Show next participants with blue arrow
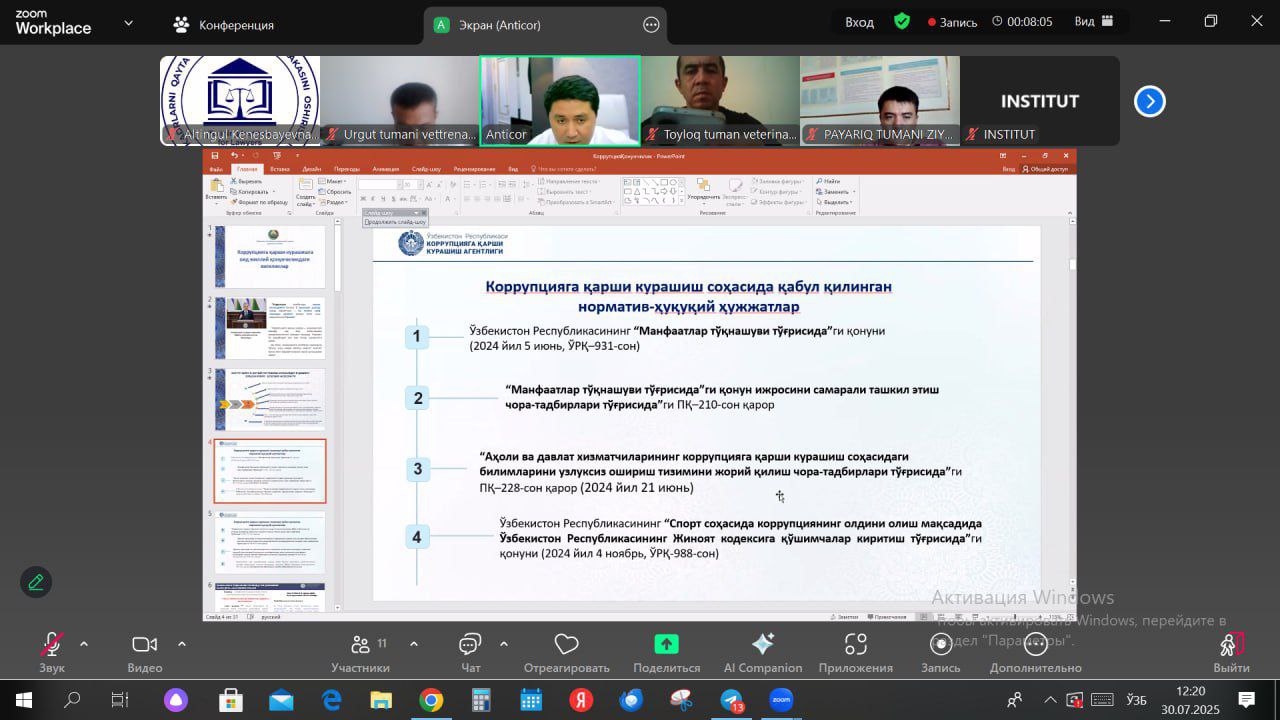This screenshot has width=1280, height=720. tap(1149, 101)
